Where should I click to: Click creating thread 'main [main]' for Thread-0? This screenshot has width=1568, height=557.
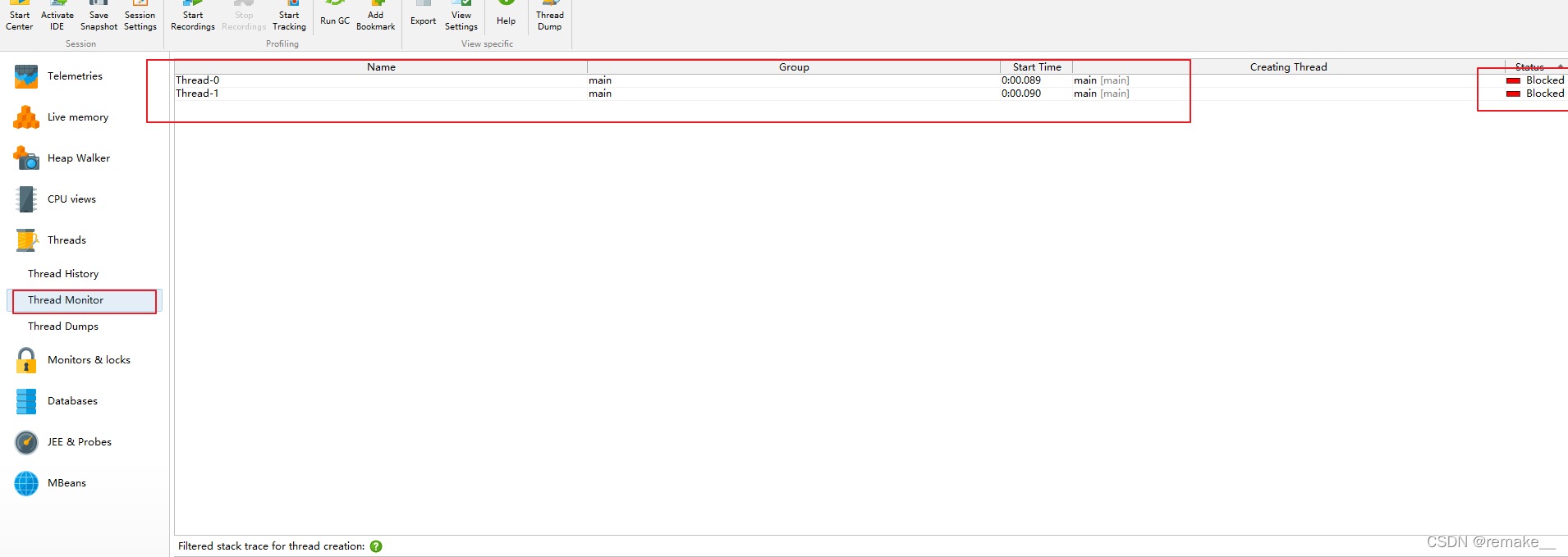tap(1102, 80)
